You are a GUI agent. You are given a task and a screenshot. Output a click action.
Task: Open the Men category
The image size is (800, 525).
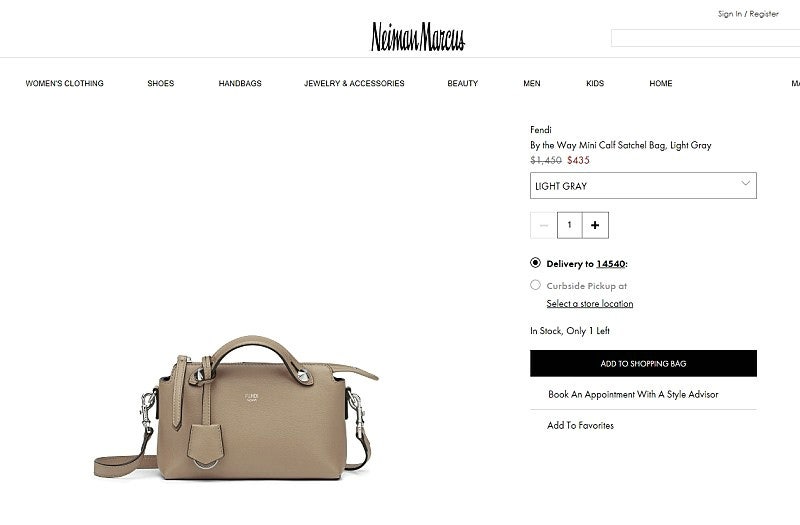click(x=532, y=83)
